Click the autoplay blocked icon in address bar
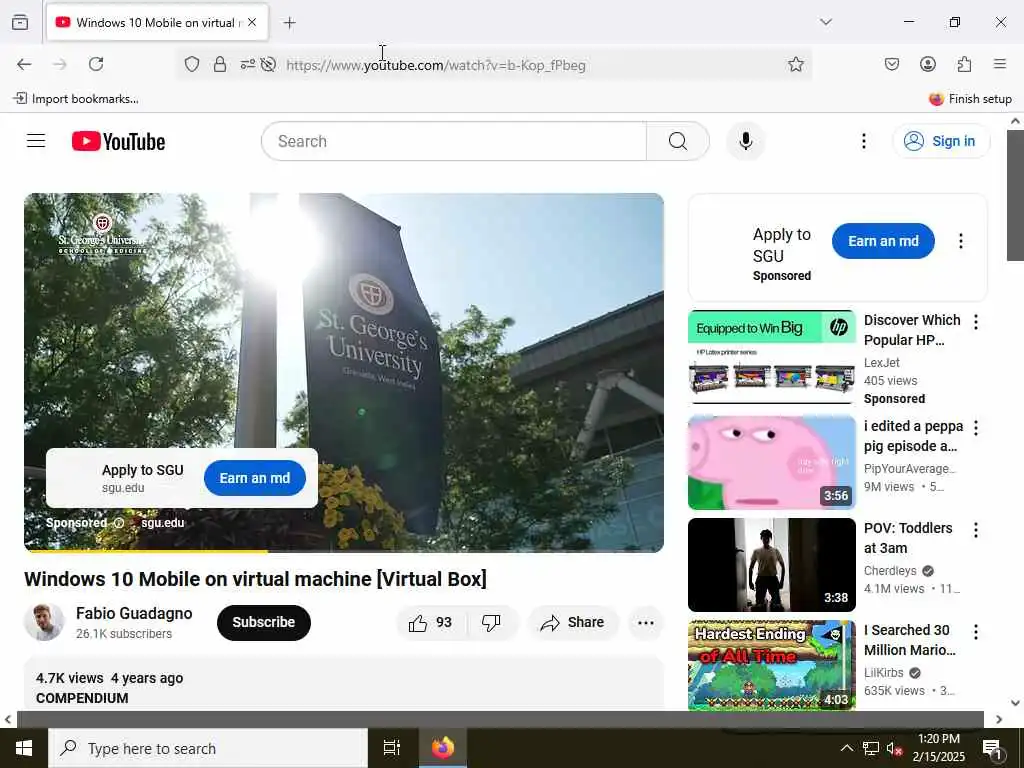Viewport: 1024px width, 768px height. [268, 64]
